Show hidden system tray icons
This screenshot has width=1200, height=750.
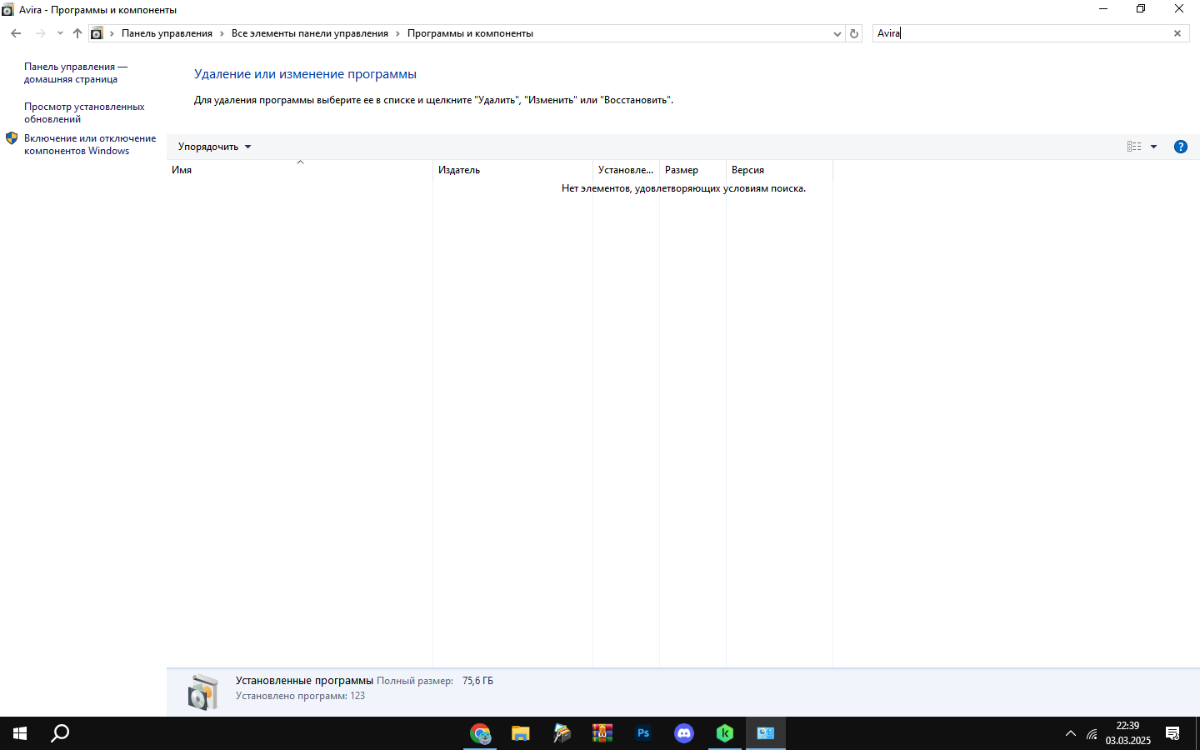click(1071, 733)
